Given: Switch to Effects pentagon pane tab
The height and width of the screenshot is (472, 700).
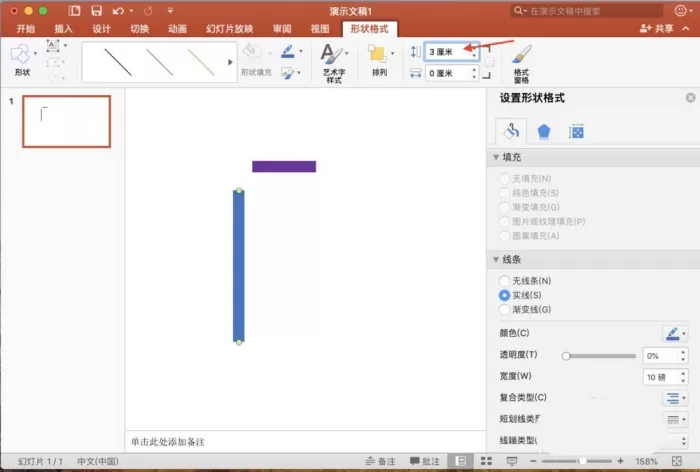Looking at the screenshot, I should [x=543, y=132].
